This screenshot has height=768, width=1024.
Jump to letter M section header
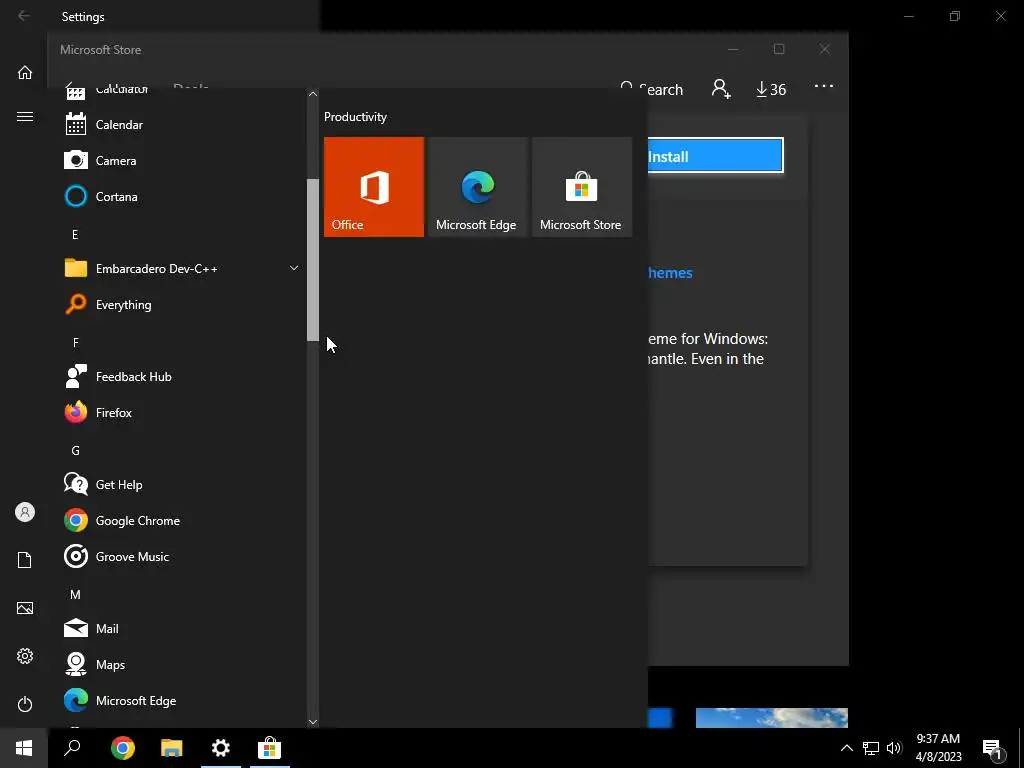click(75, 595)
